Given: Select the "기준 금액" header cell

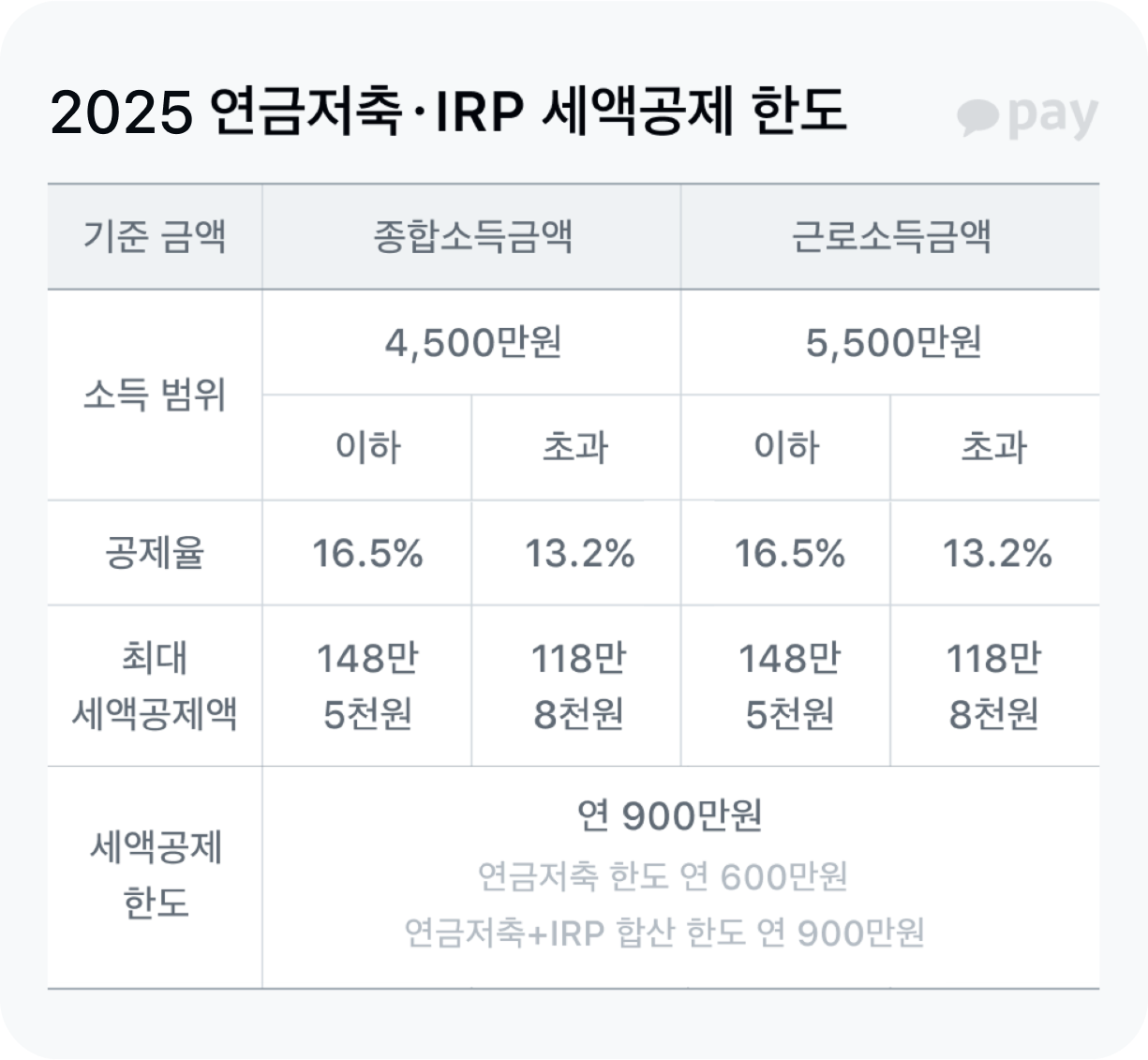Looking at the screenshot, I should pyautogui.click(x=155, y=236).
